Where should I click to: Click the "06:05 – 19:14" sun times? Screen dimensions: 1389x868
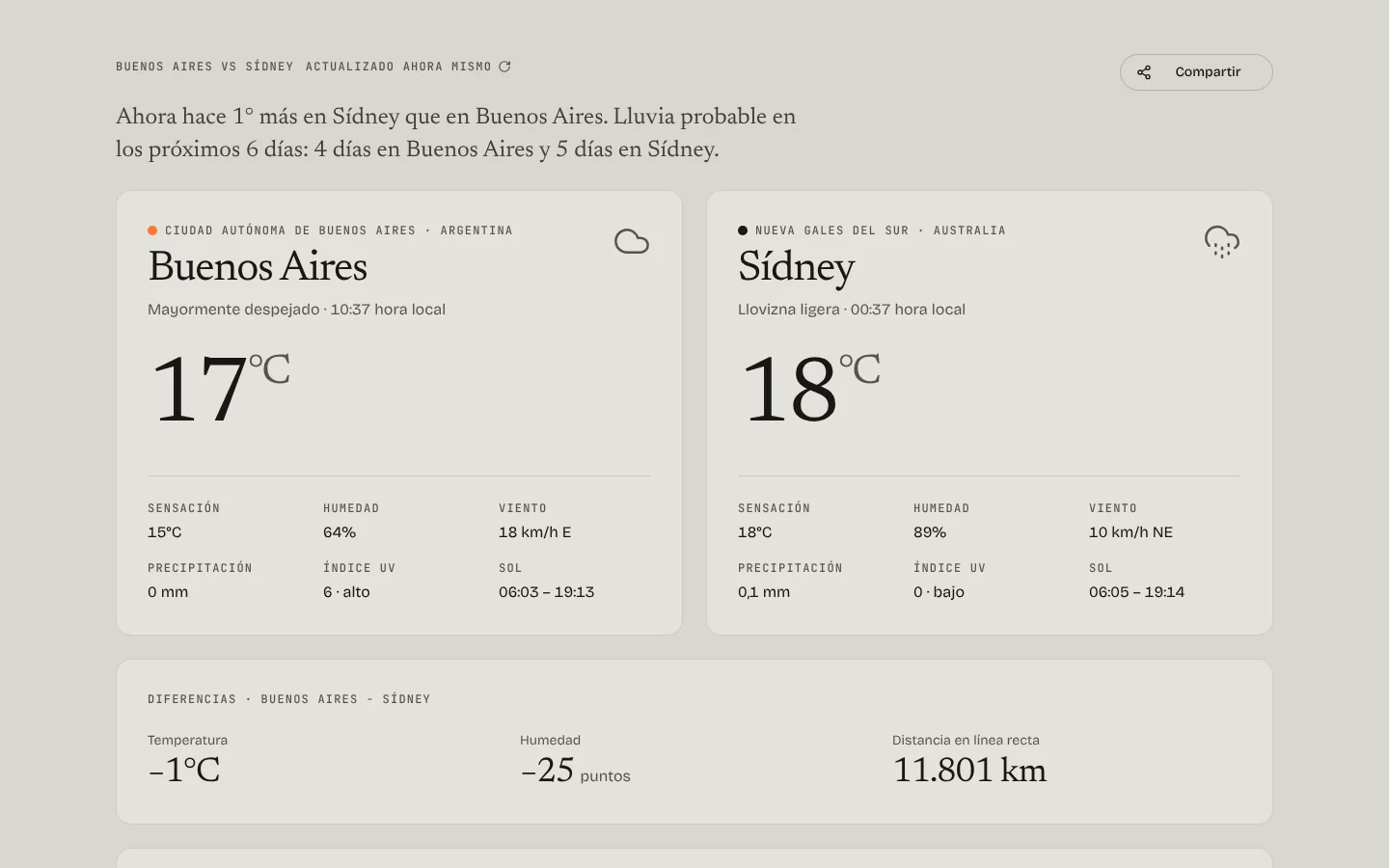(x=1137, y=592)
